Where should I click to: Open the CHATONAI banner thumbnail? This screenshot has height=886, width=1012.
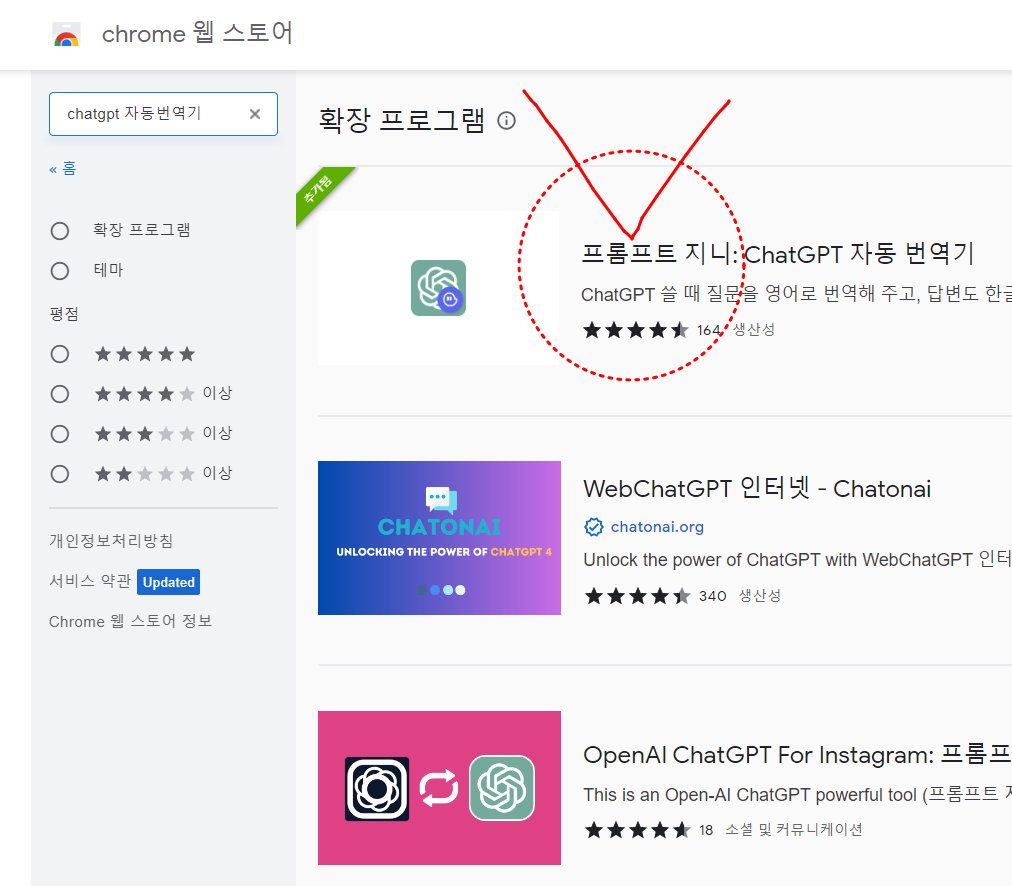click(x=440, y=538)
